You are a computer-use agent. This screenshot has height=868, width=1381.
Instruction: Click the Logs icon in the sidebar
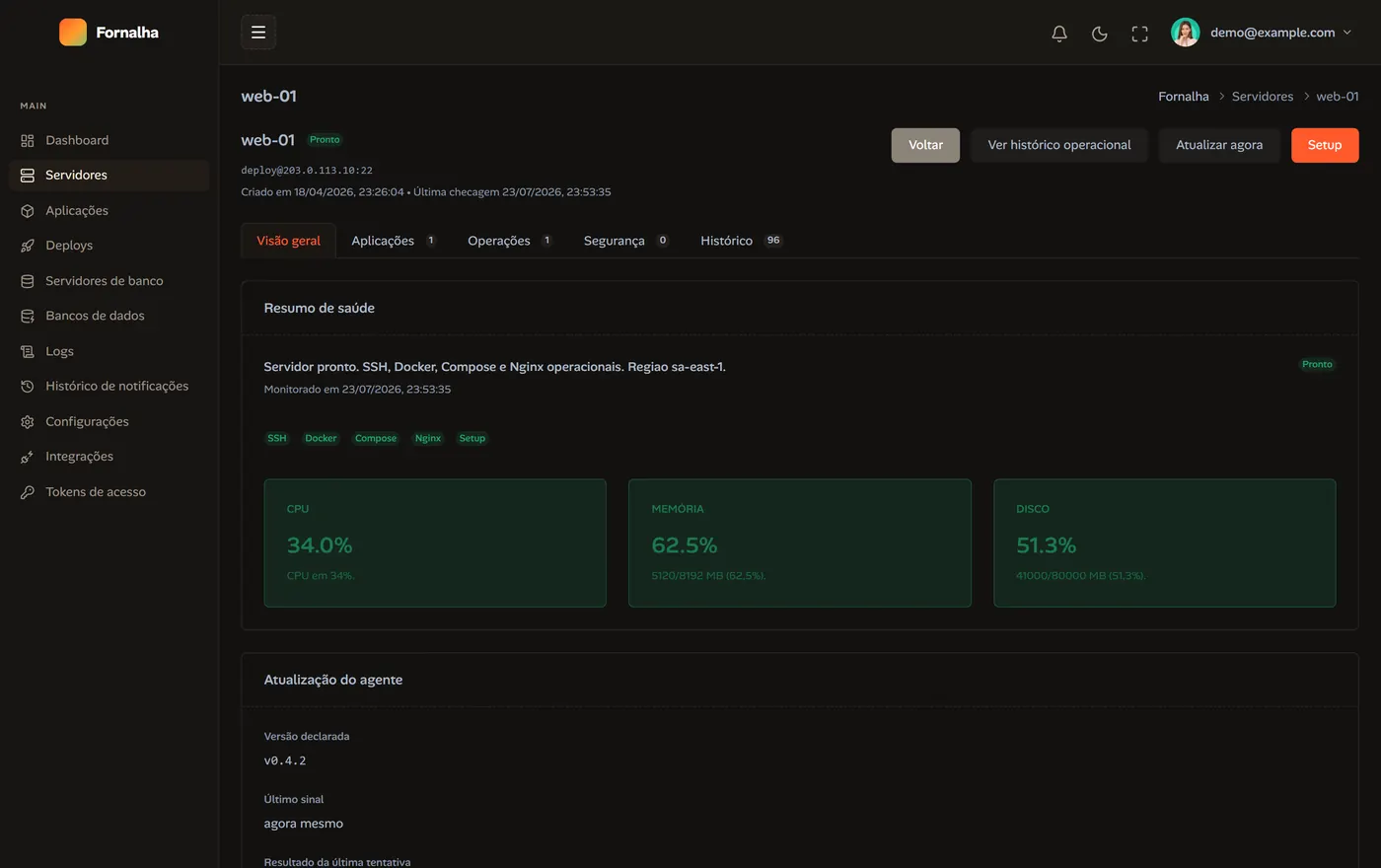tap(28, 351)
